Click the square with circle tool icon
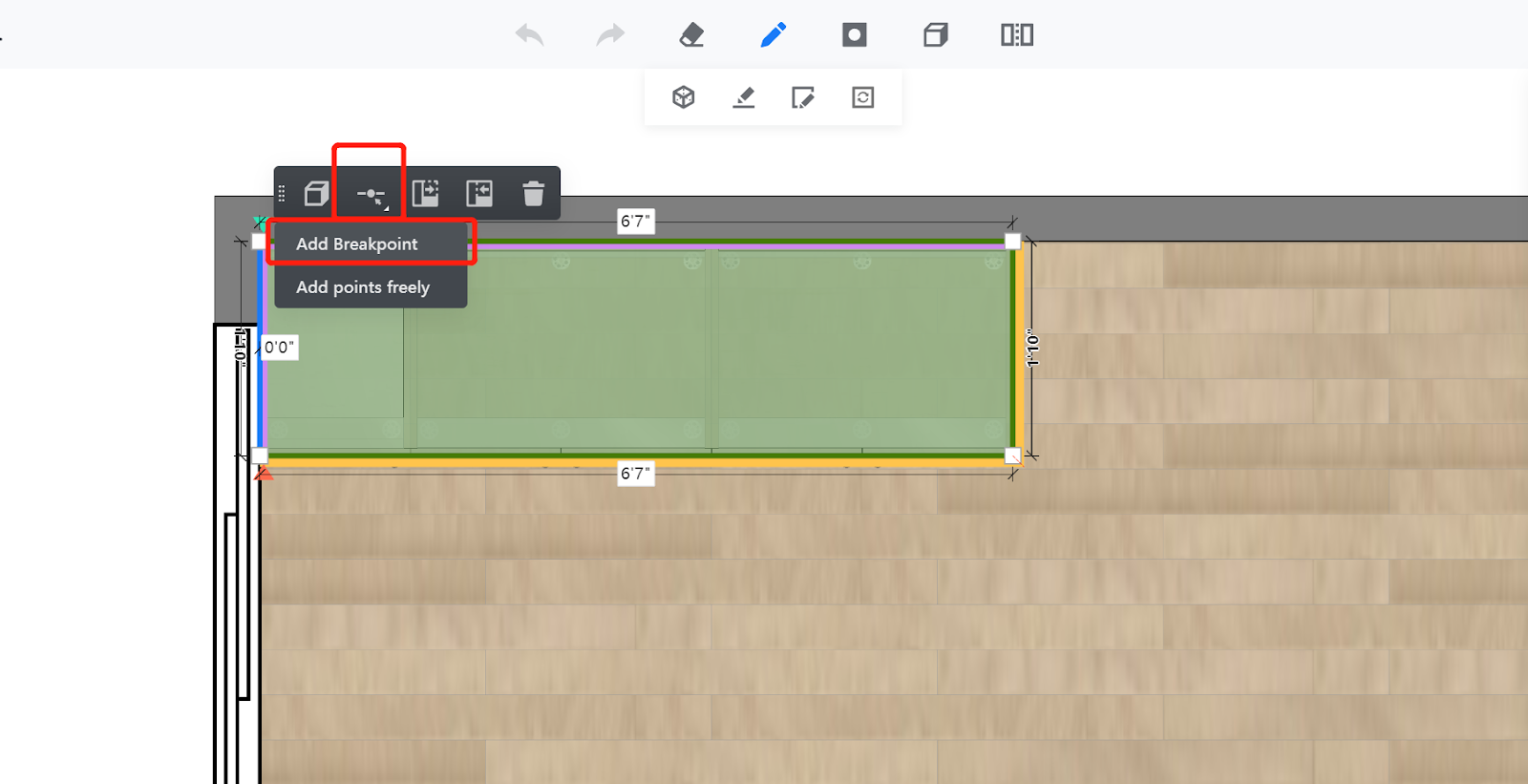 coord(855,35)
